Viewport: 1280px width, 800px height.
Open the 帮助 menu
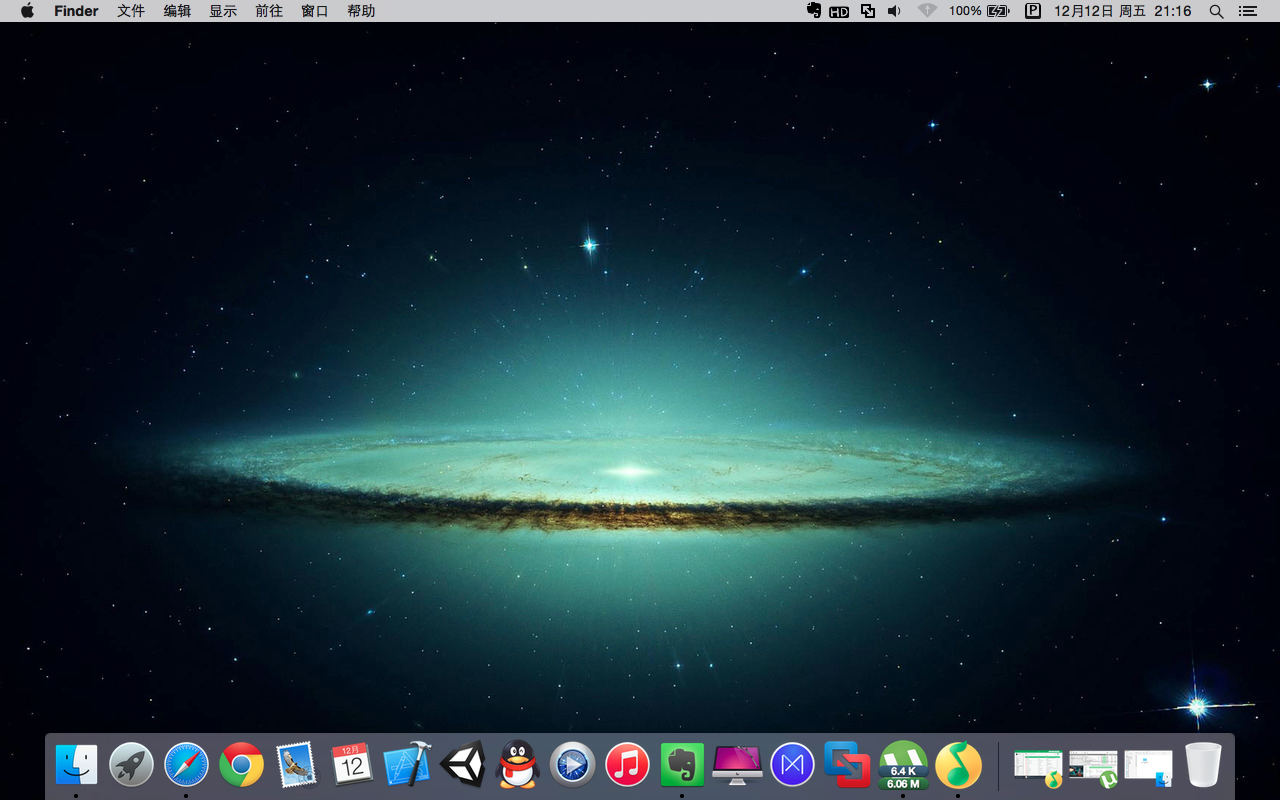[x=361, y=11]
